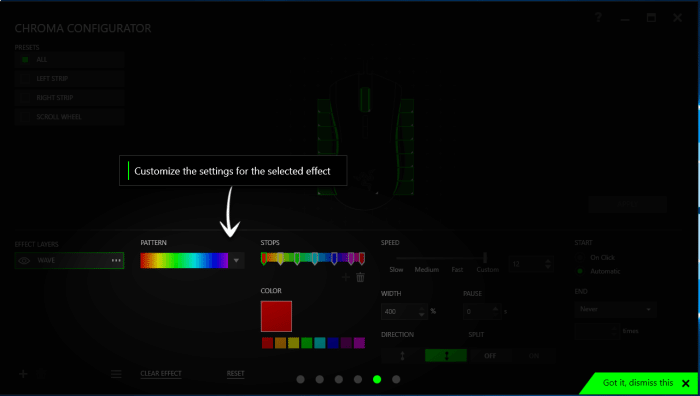
Task: Select the On Click start radio button
Action: pos(580,258)
